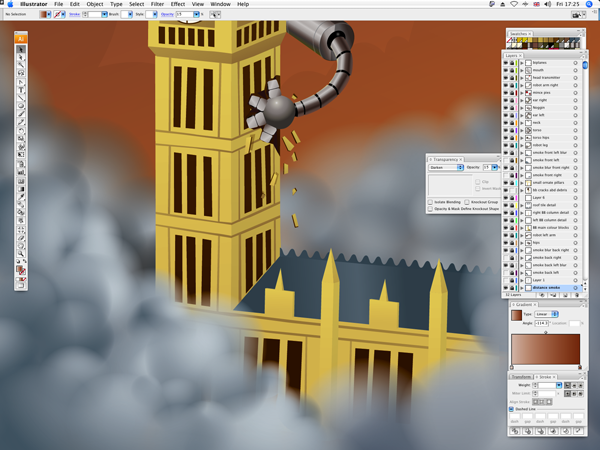Select the left gradient color stop
600x450 pixels.
tap(512, 367)
